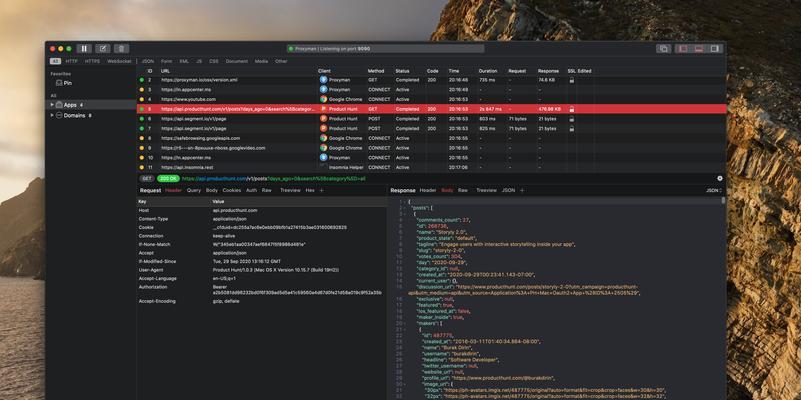Switch to Response Treeview tab
The width and height of the screenshot is (801, 400).
tap(486, 190)
